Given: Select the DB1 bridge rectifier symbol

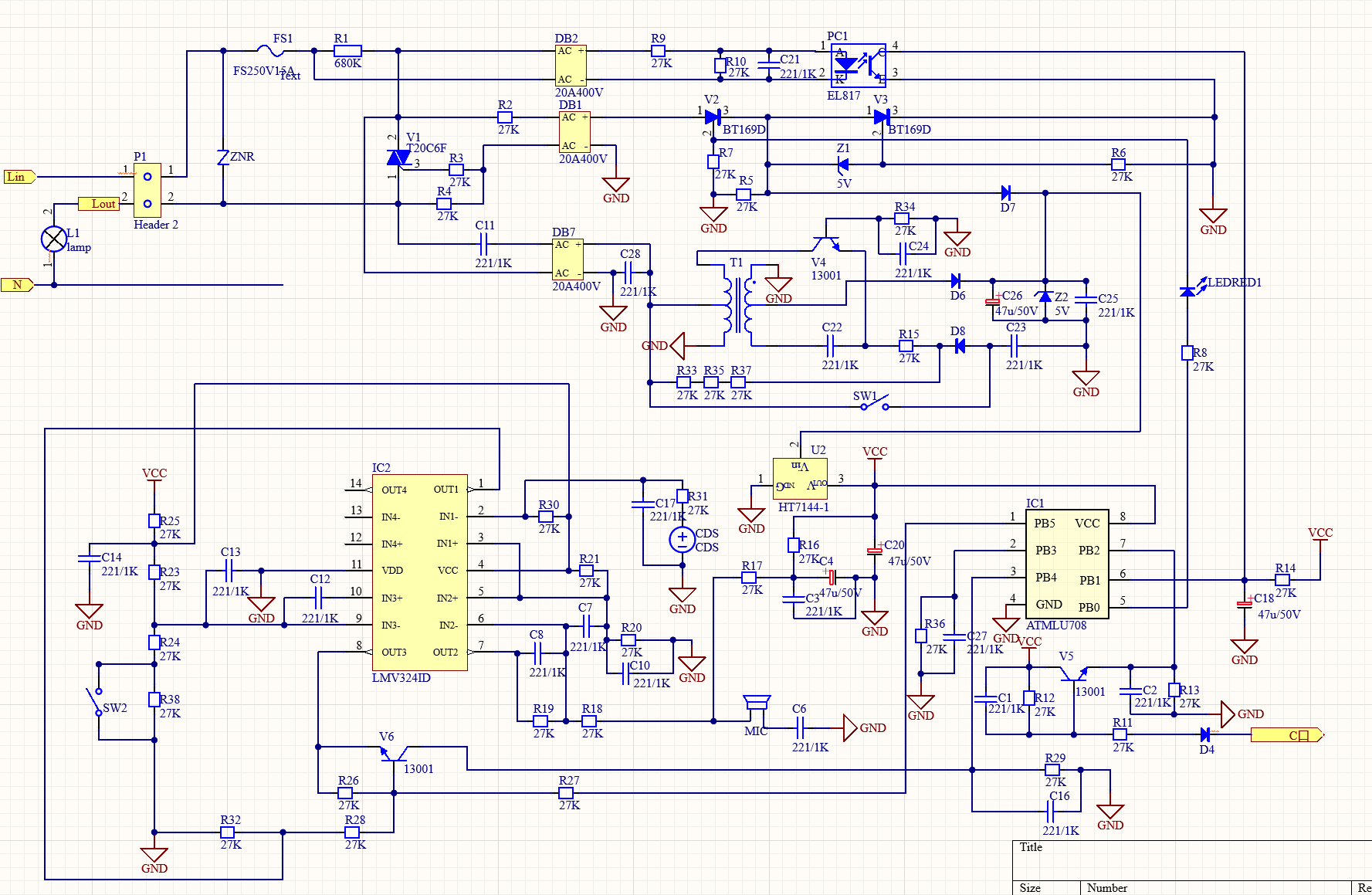Looking at the screenshot, I should [574, 131].
